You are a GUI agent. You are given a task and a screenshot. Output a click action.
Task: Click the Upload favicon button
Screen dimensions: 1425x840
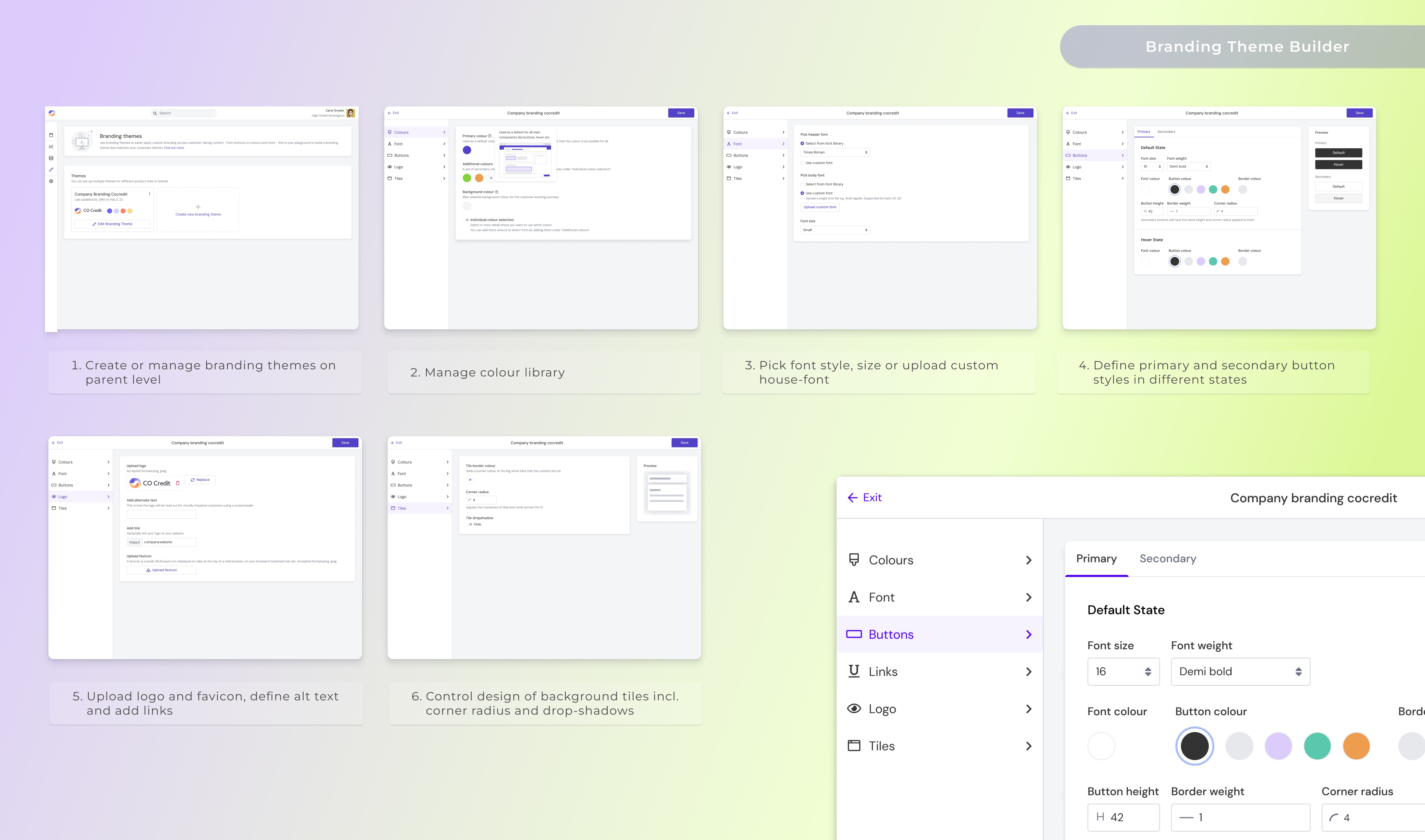click(x=161, y=570)
